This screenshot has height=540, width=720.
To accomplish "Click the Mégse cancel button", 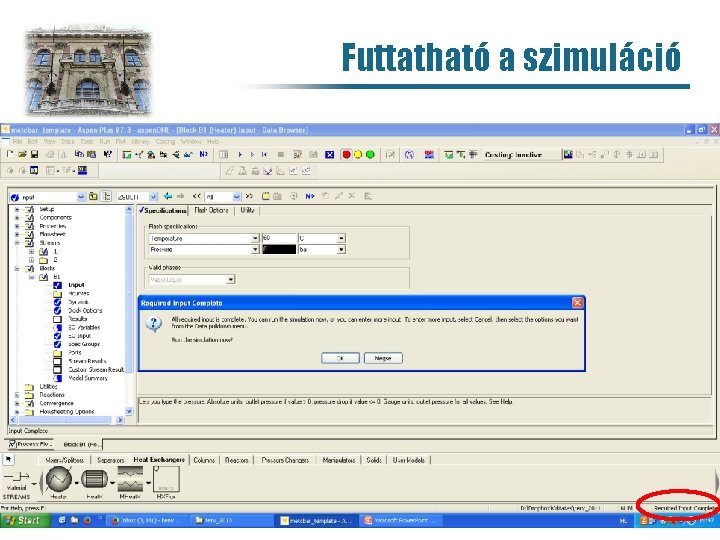I will [x=383, y=358].
